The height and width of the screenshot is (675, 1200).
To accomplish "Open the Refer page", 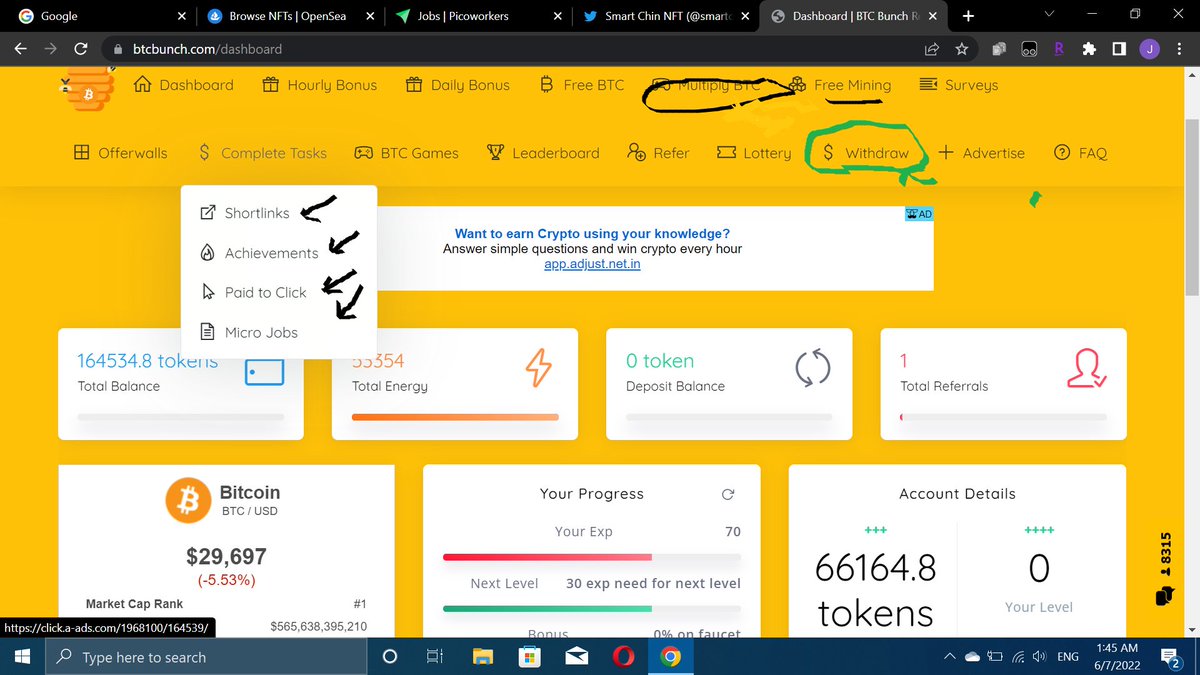I will click(x=658, y=153).
